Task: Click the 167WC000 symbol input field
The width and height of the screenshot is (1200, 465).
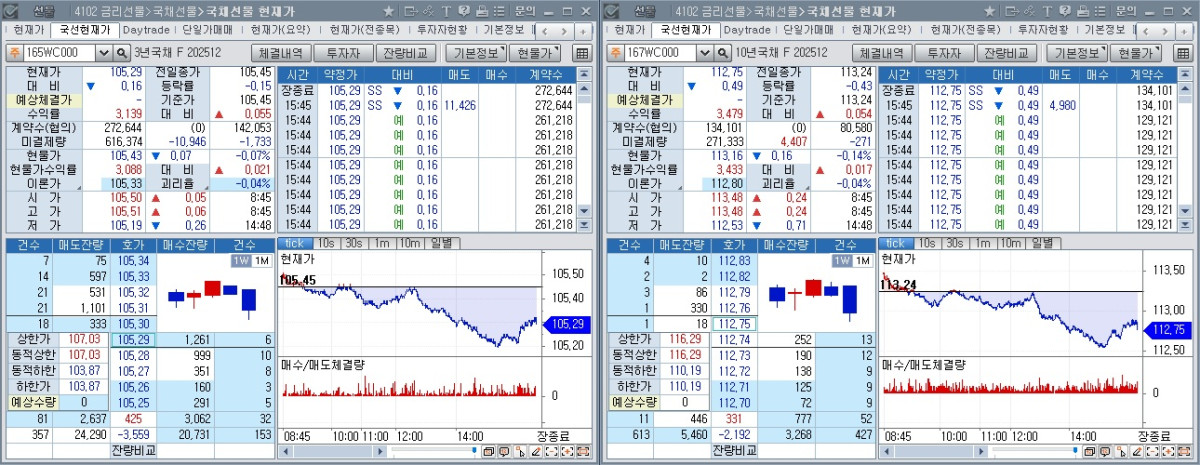Action: coord(661,52)
